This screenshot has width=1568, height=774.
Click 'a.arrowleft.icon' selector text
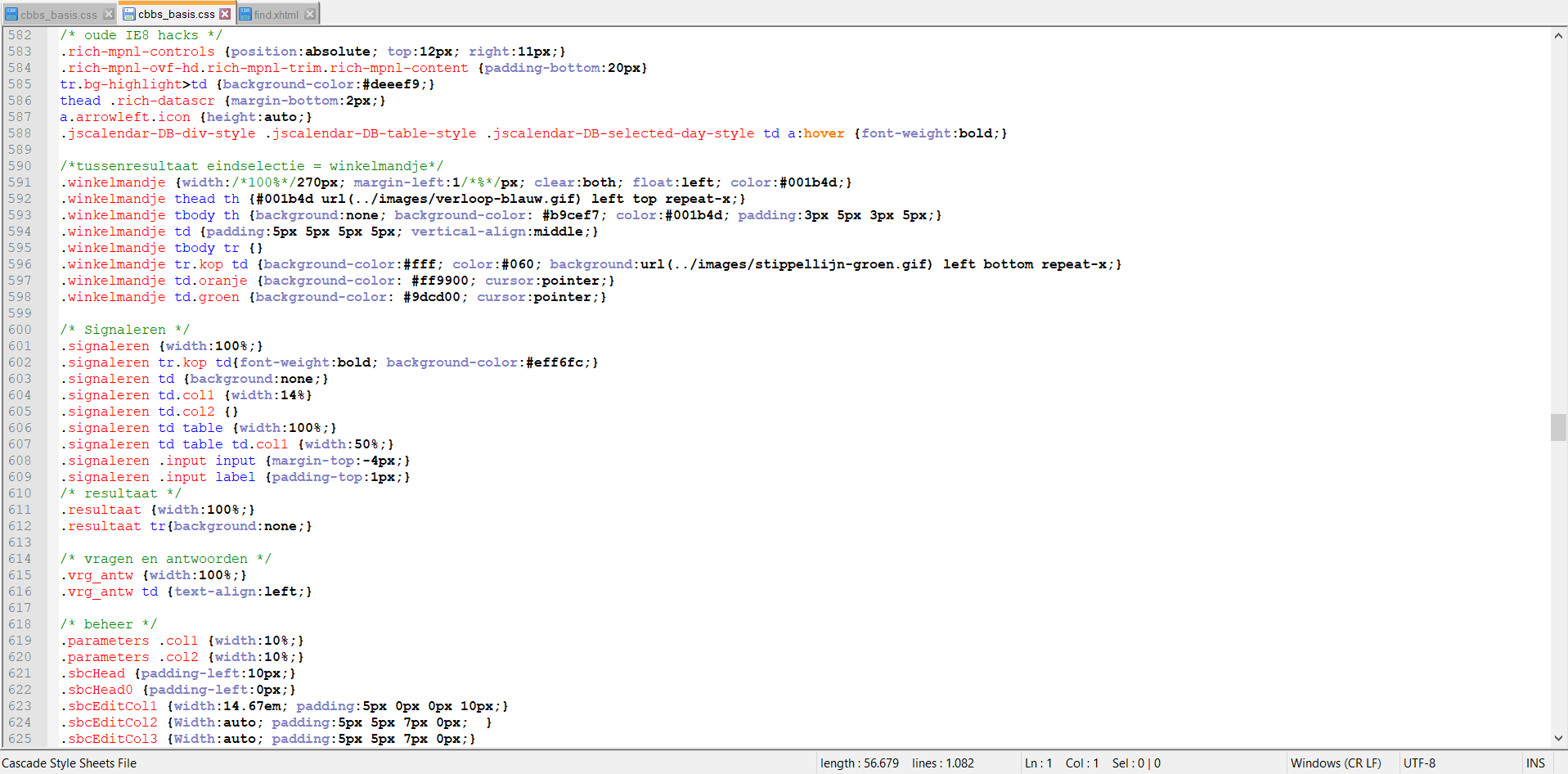click(x=124, y=117)
